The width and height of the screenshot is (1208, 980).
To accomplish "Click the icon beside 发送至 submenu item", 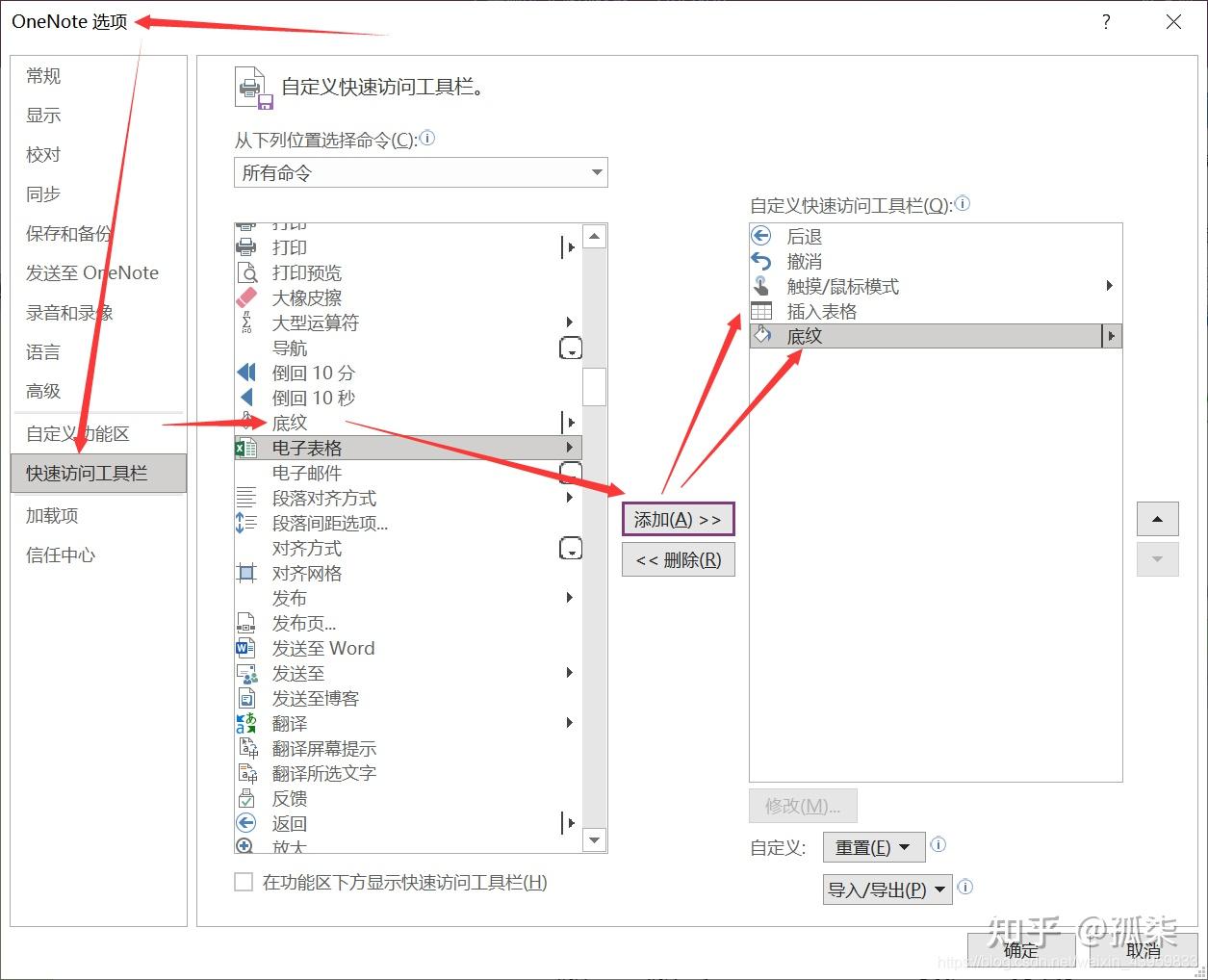I will pos(246,673).
